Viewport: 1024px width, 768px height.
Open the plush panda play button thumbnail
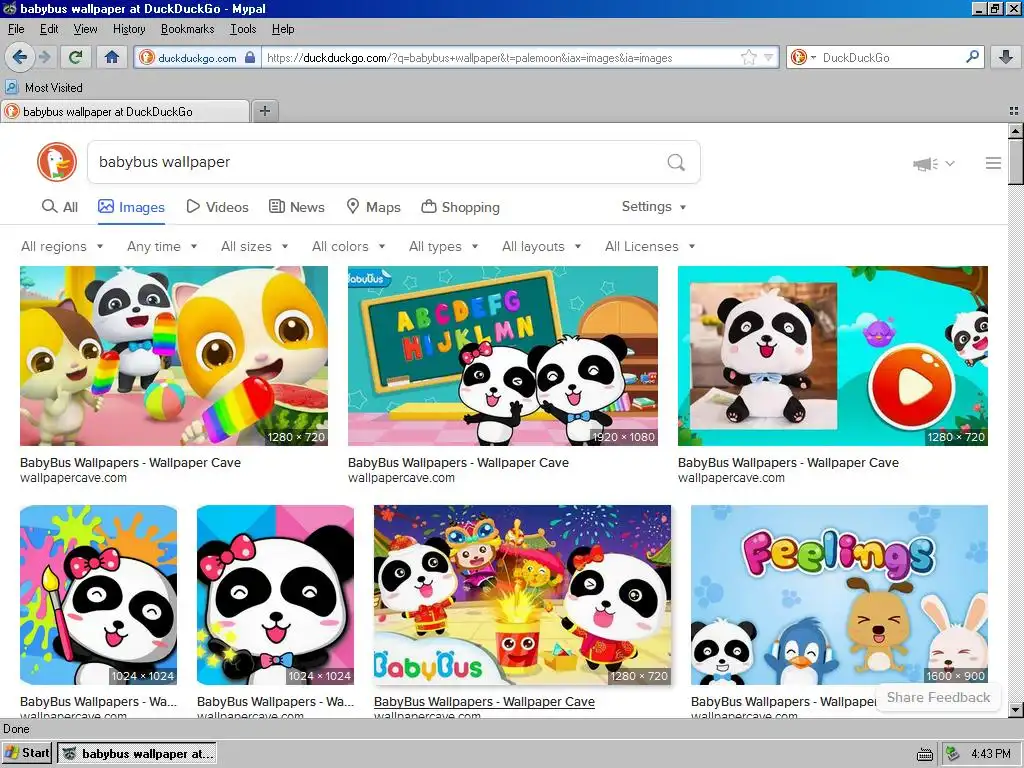click(833, 356)
